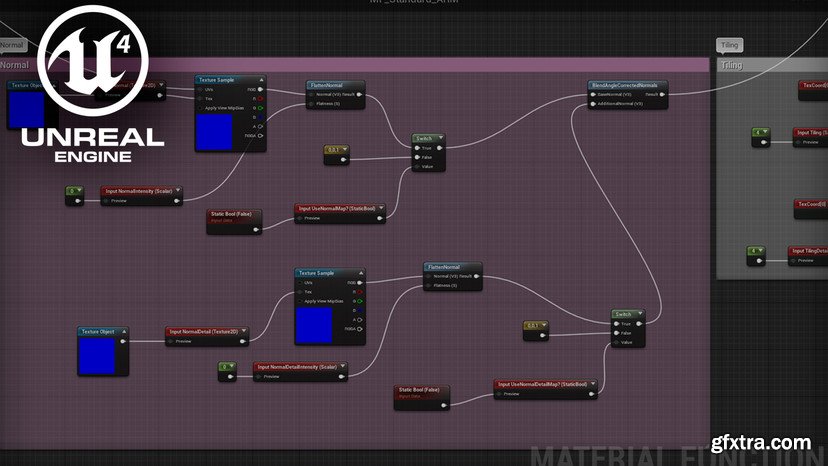Click the Flatness input pin on upper FlattenNormal

click(x=312, y=103)
